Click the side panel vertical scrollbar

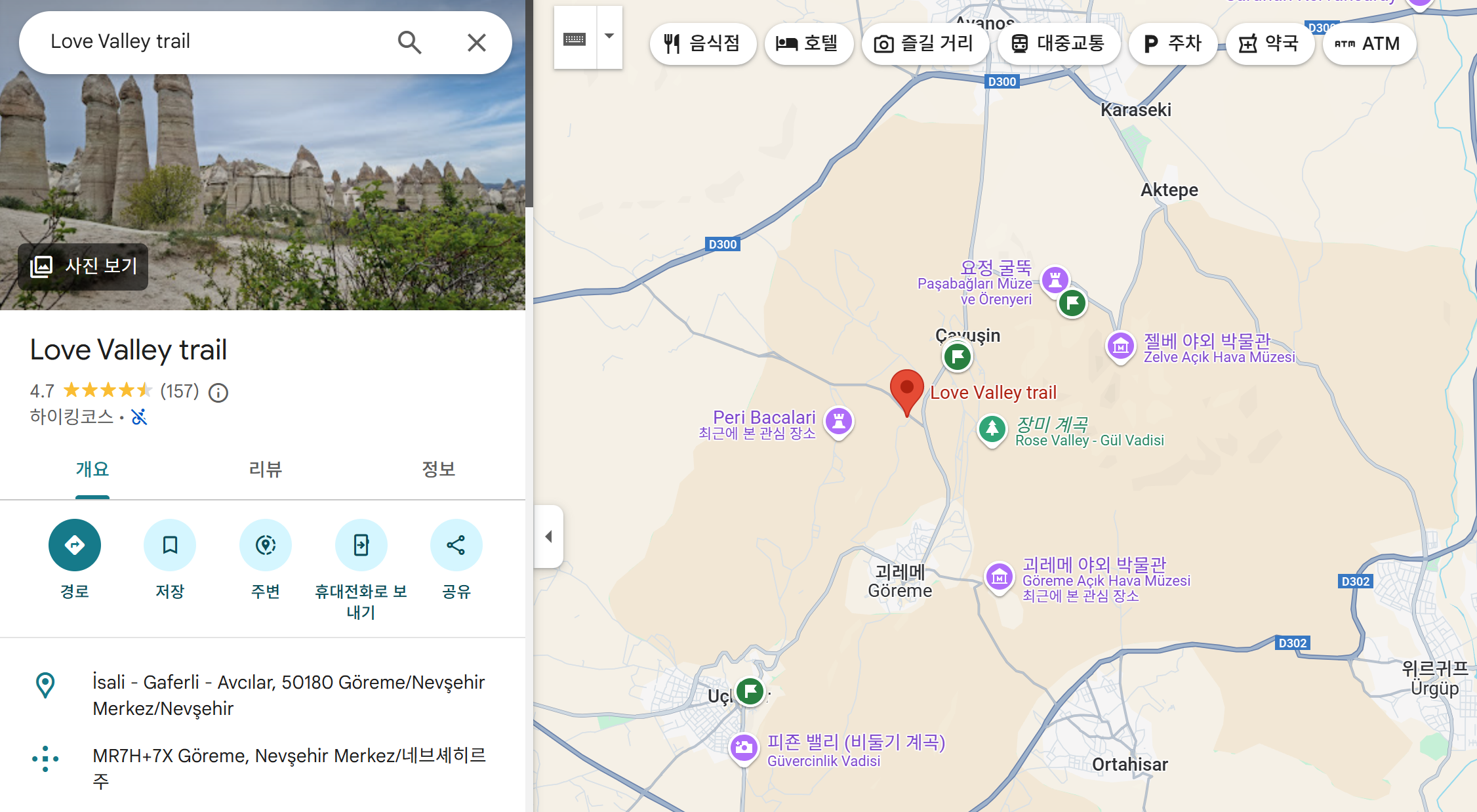(x=529, y=105)
